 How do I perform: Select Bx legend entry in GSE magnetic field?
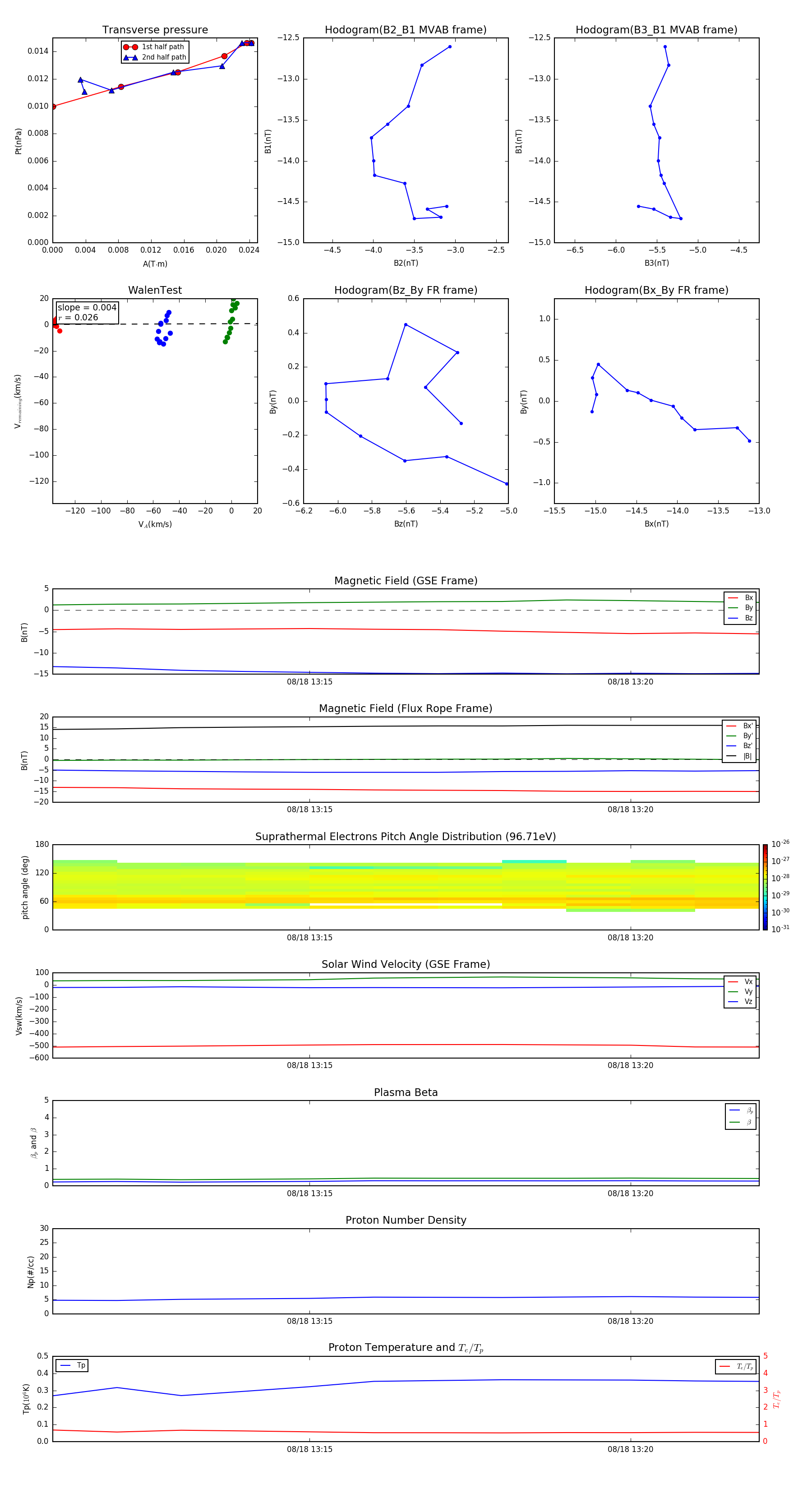point(740,598)
